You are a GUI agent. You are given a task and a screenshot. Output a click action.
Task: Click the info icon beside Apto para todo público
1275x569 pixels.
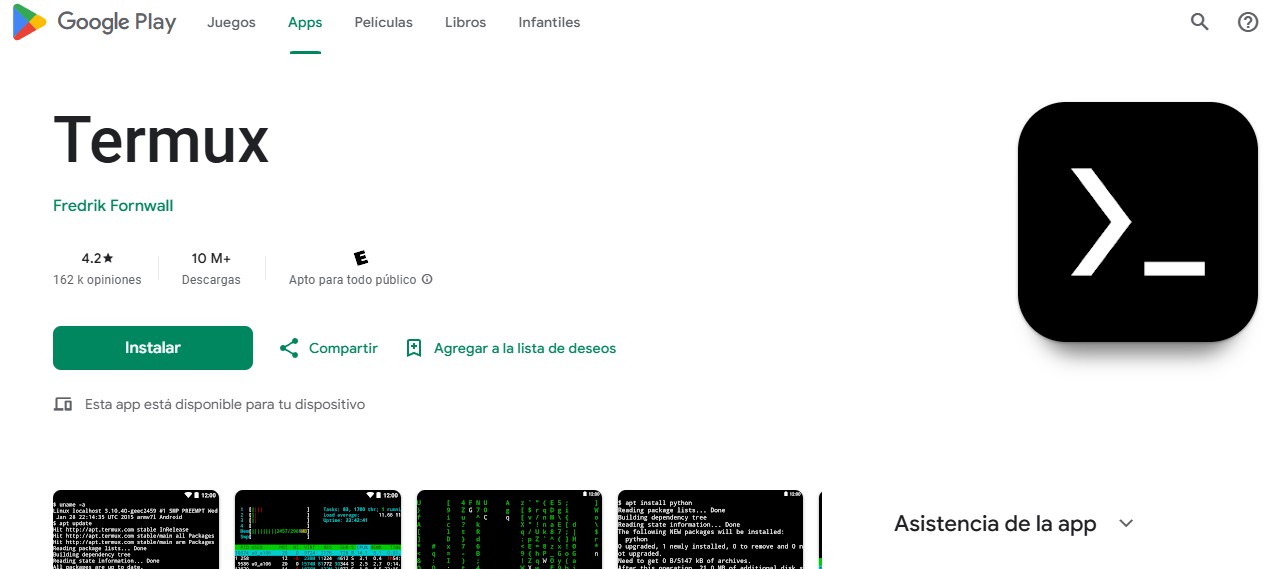[427, 280]
